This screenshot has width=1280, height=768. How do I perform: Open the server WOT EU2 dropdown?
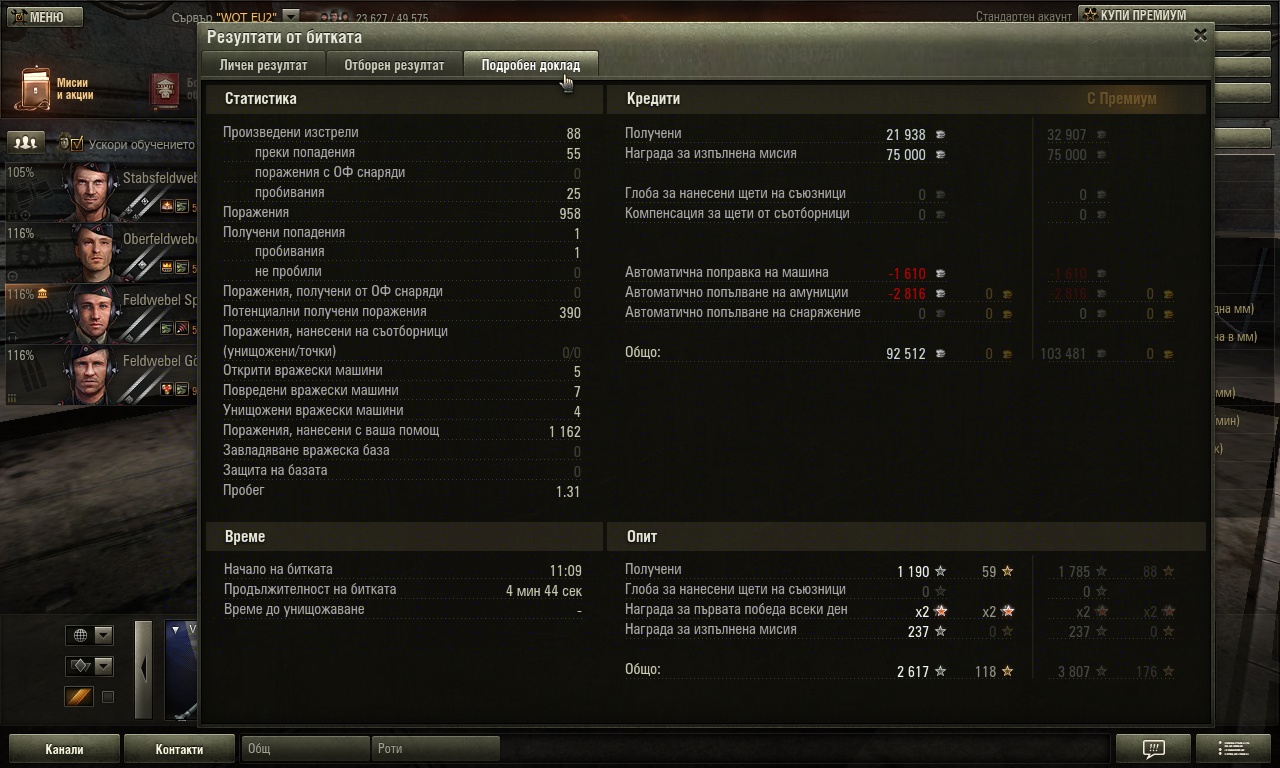coord(290,16)
